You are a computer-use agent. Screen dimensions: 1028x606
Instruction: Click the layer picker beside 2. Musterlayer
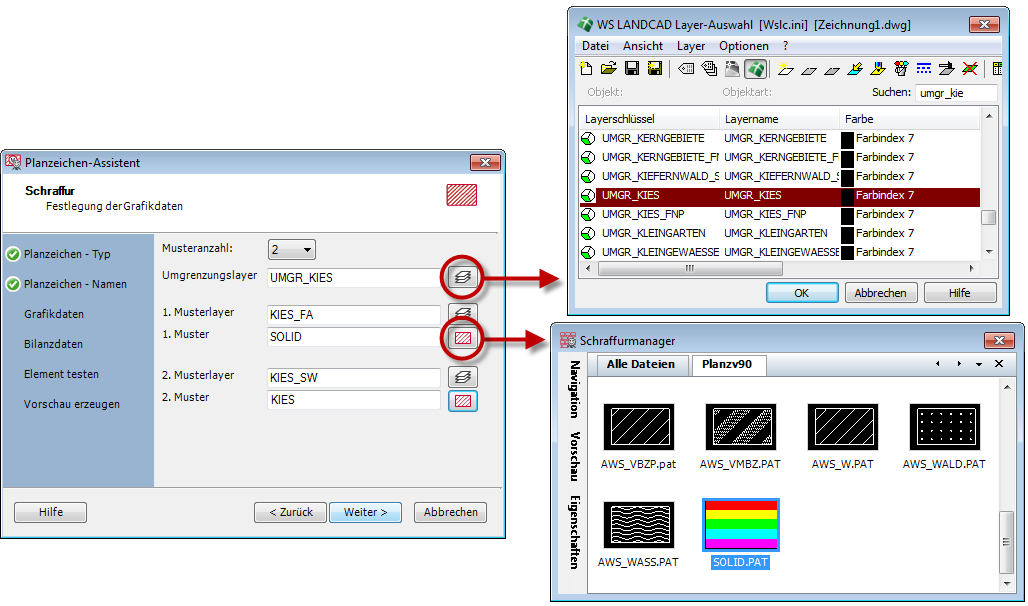(x=463, y=378)
